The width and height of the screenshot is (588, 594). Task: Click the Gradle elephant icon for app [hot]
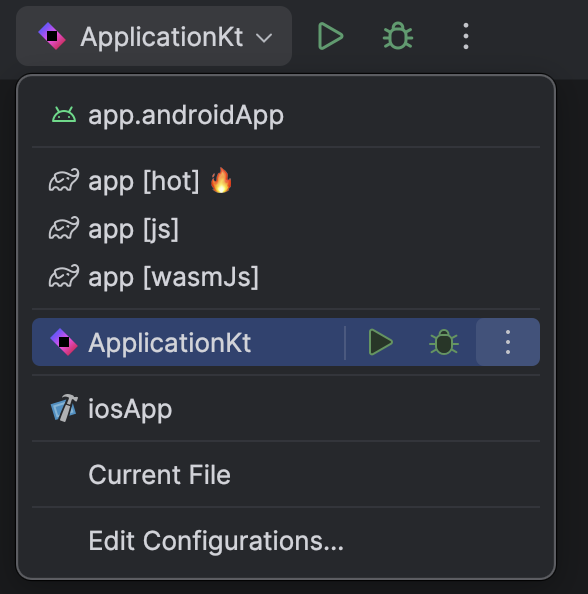[64, 181]
